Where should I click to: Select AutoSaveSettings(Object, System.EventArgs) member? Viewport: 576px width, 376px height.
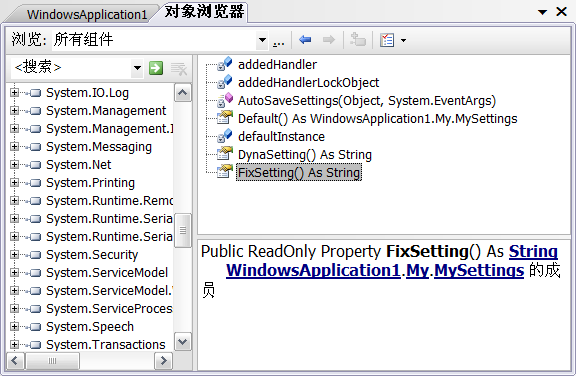[x=367, y=101]
